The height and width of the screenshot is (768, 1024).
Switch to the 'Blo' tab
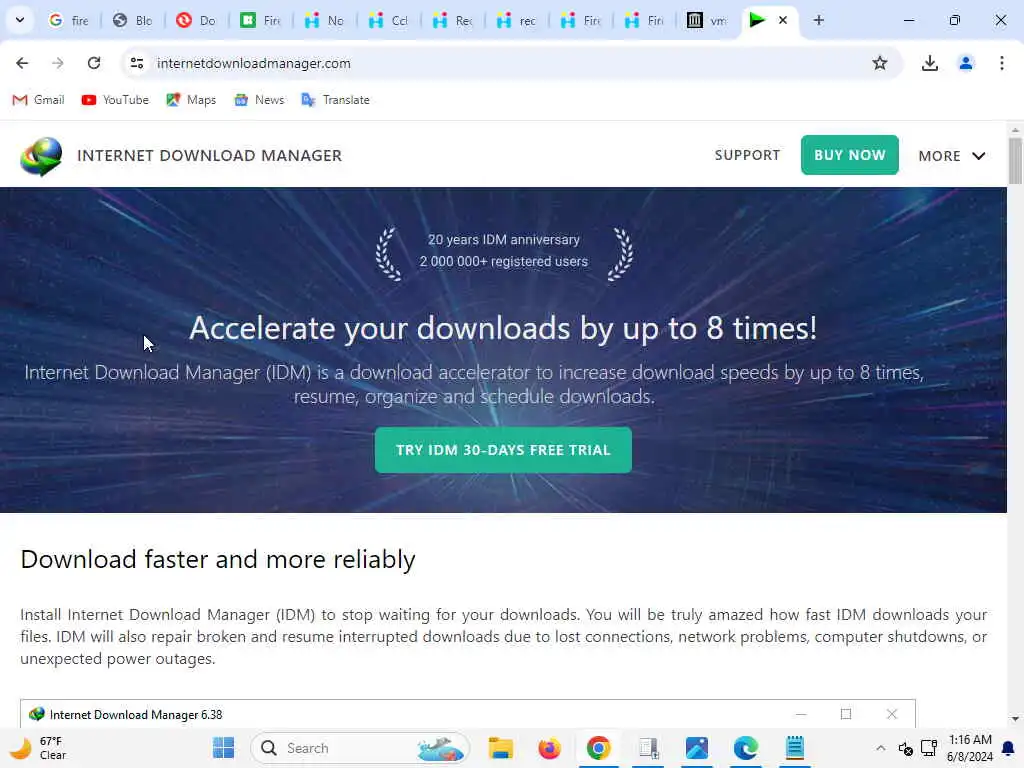[133, 20]
